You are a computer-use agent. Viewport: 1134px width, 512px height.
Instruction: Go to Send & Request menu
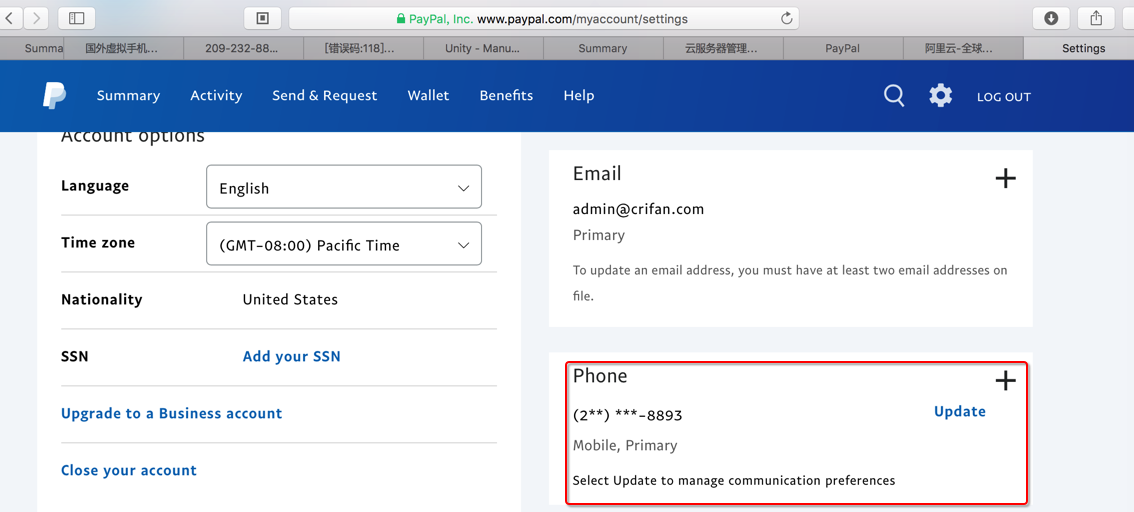(x=324, y=96)
